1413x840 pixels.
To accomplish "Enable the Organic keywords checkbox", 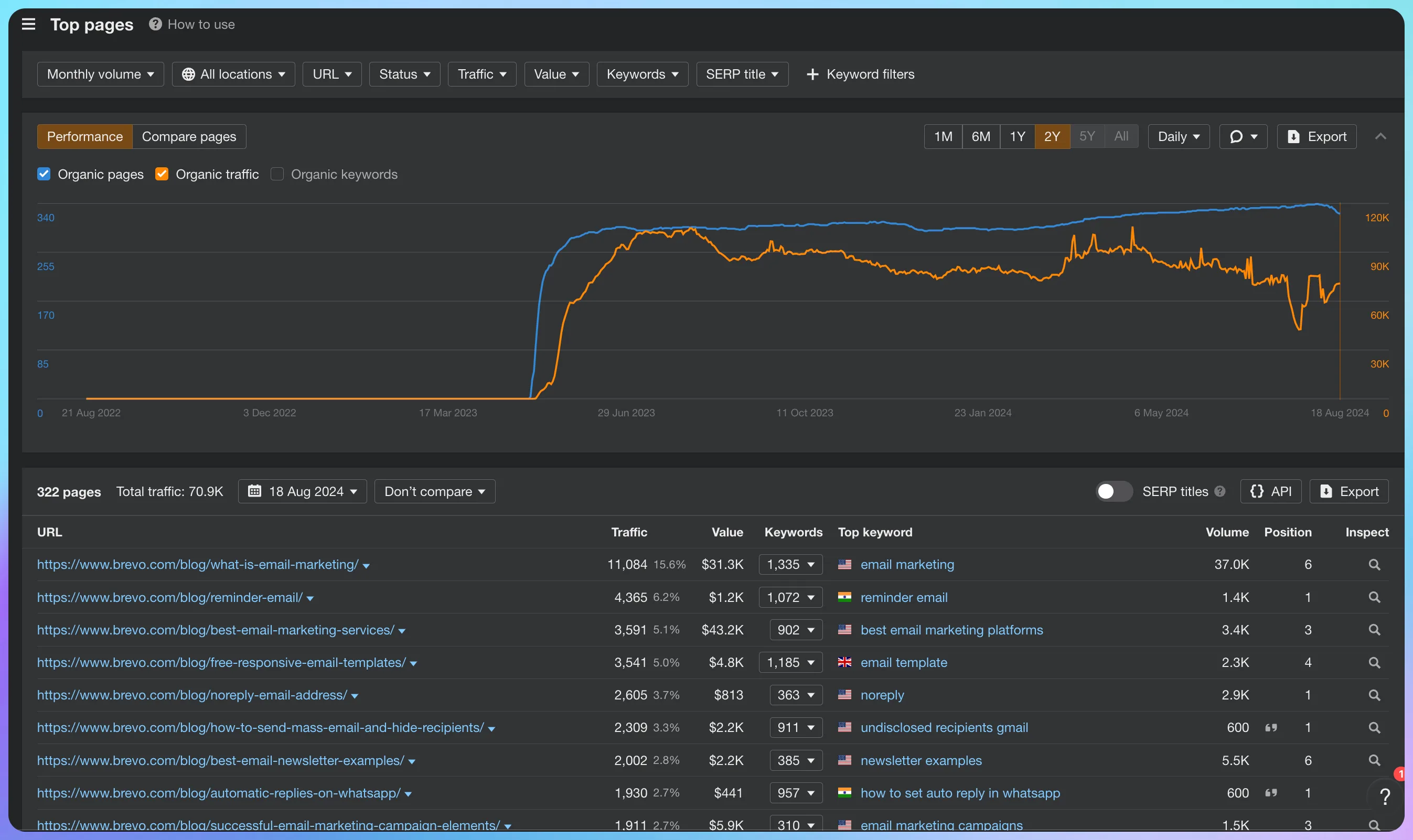I will (x=277, y=174).
